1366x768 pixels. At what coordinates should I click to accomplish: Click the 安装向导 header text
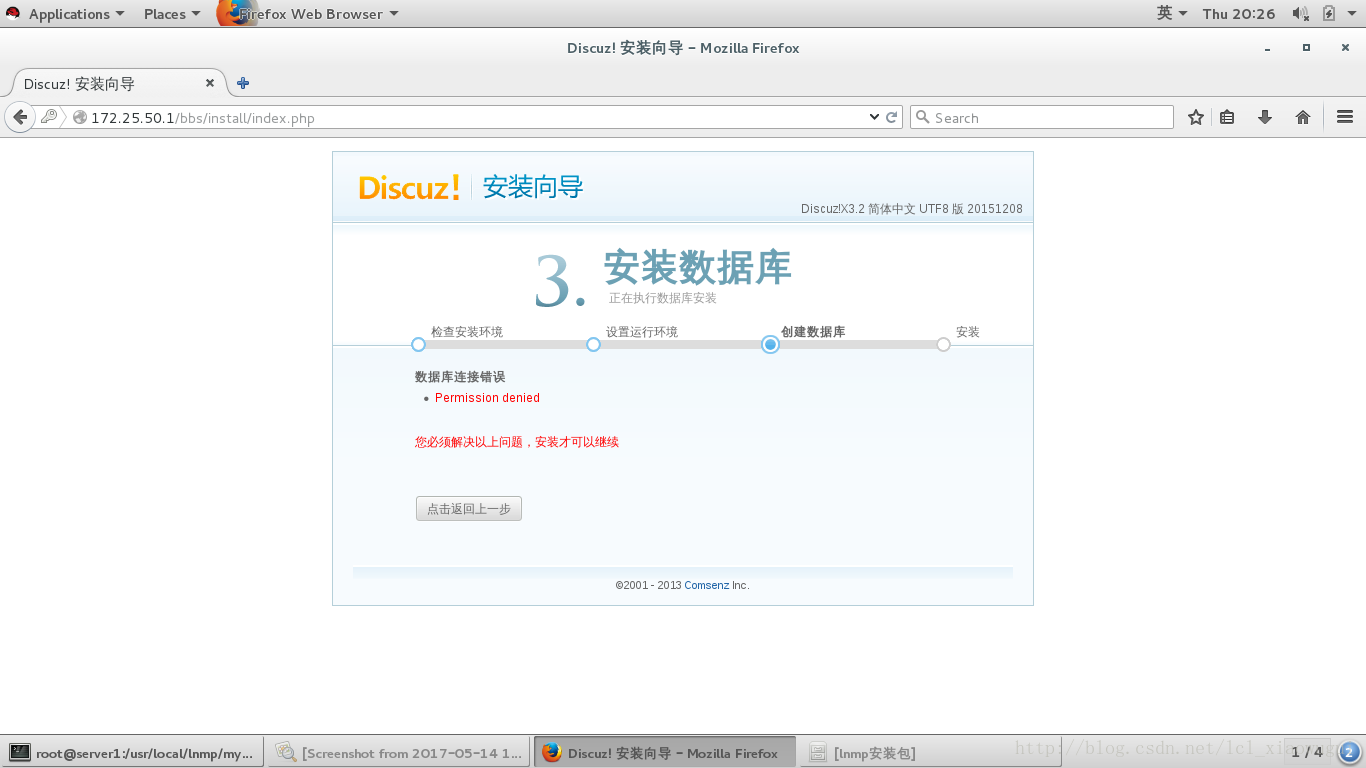click(x=533, y=187)
